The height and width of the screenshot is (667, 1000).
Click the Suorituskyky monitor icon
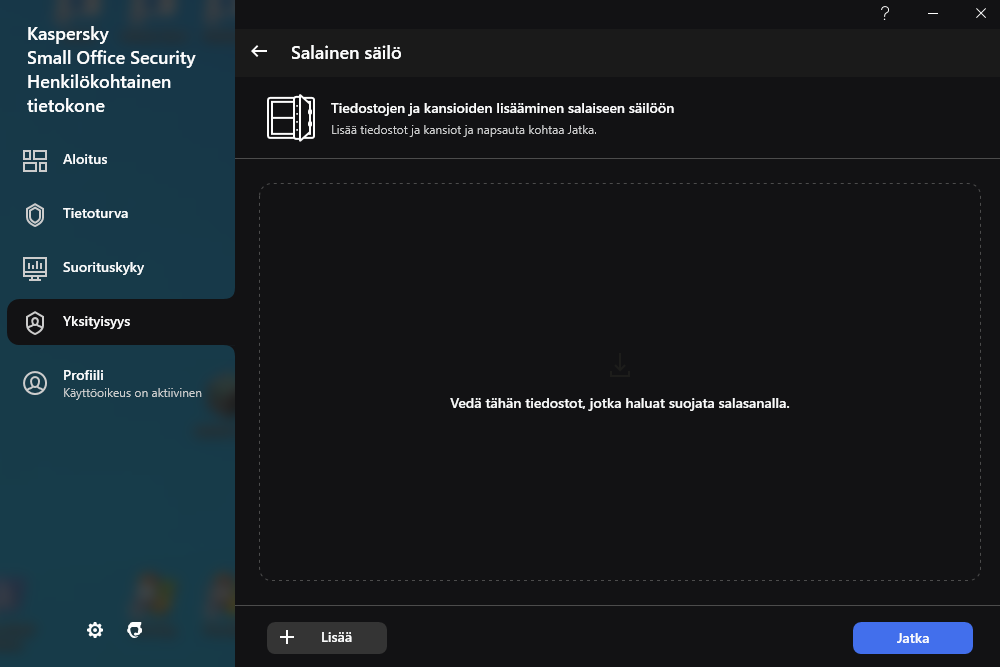pos(35,268)
